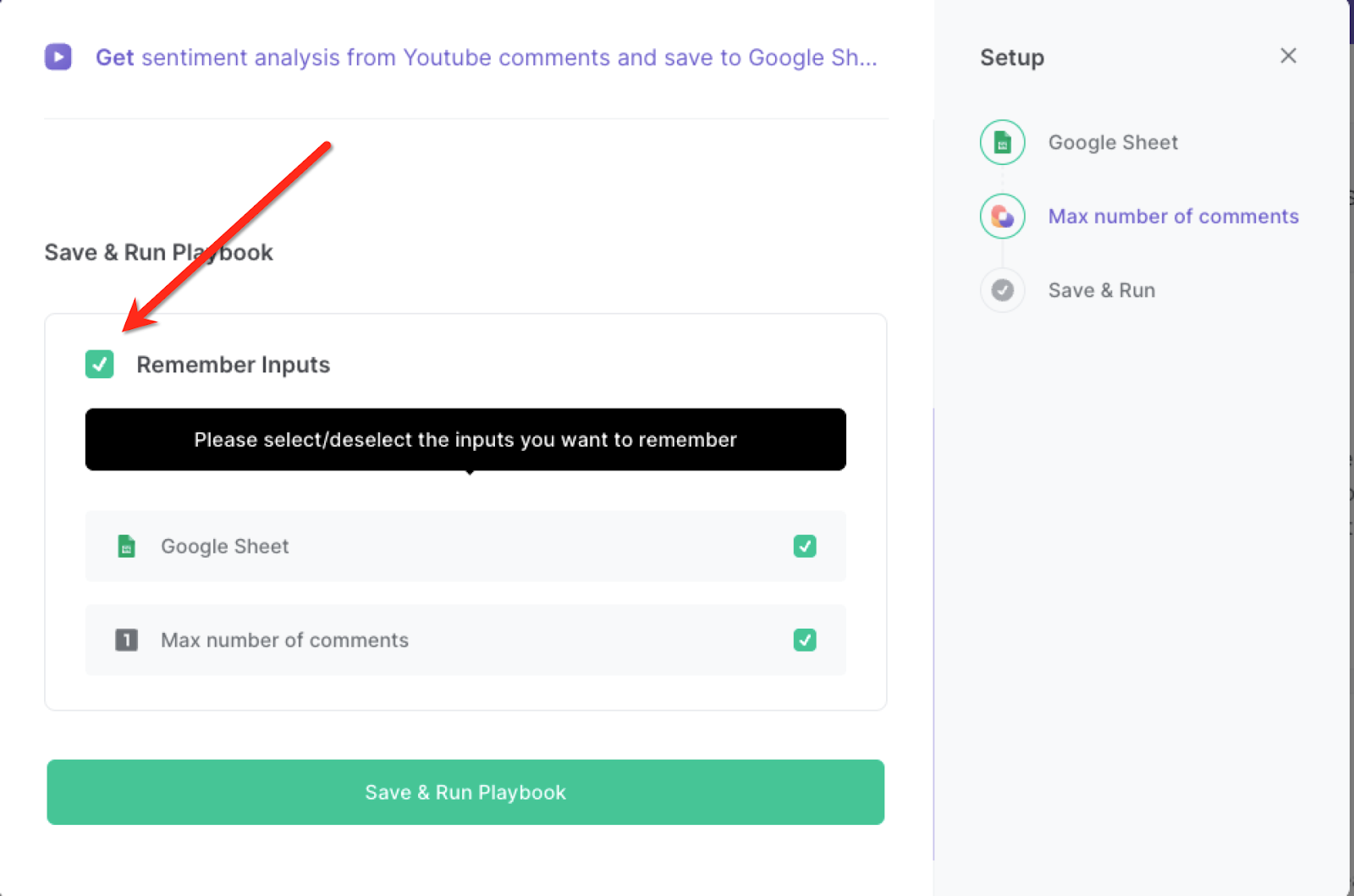Click the green Google Sheet file icon in inputs list
This screenshot has height=896, width=1354.
tap(126, 546)
